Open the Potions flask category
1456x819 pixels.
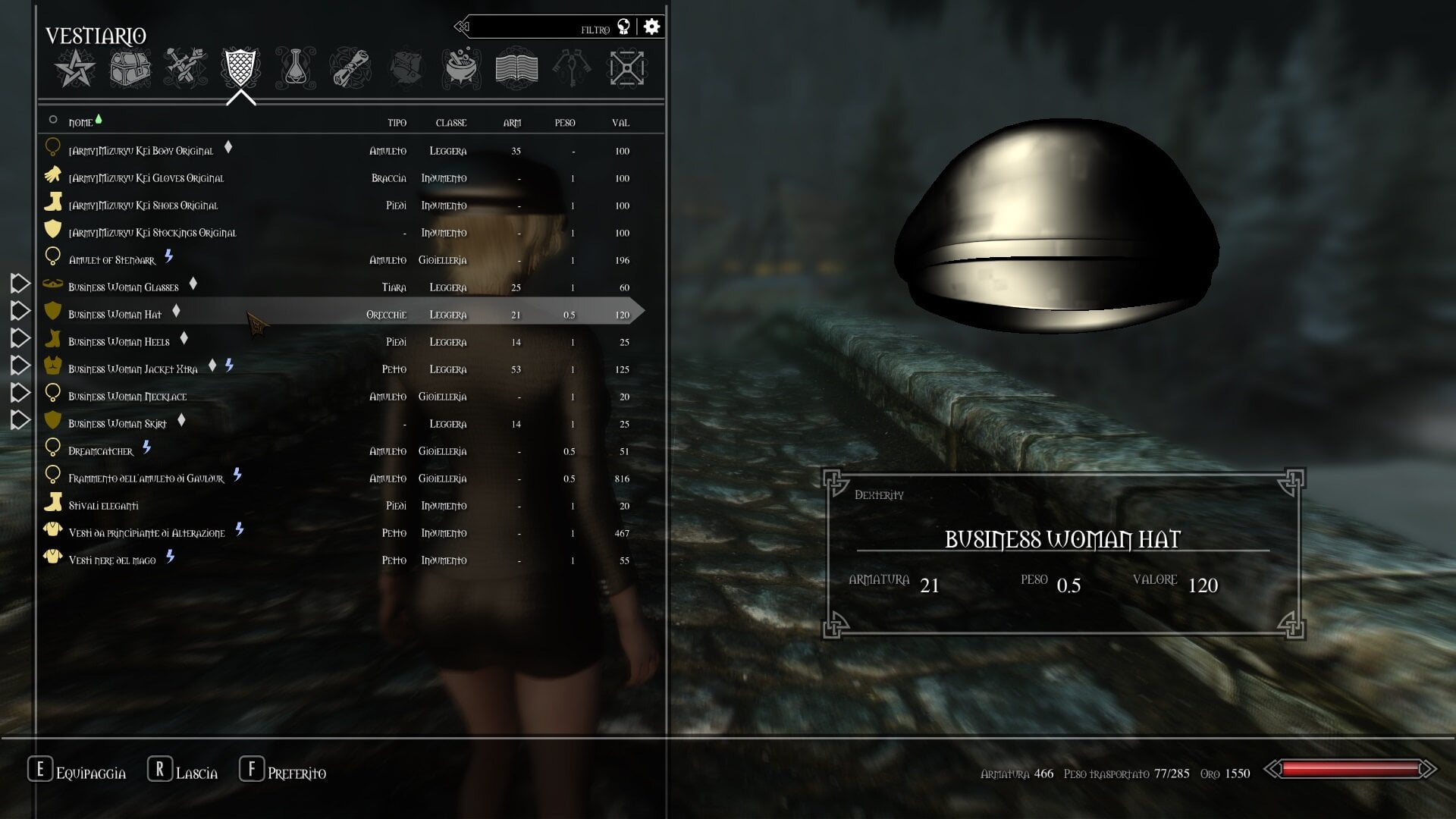[x=296, y=68]
